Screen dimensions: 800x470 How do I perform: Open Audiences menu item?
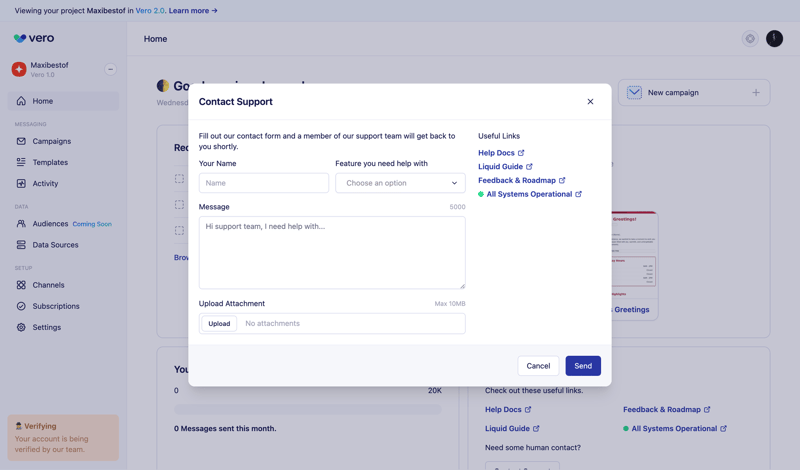pyautogui.click(x=50, y=224)
